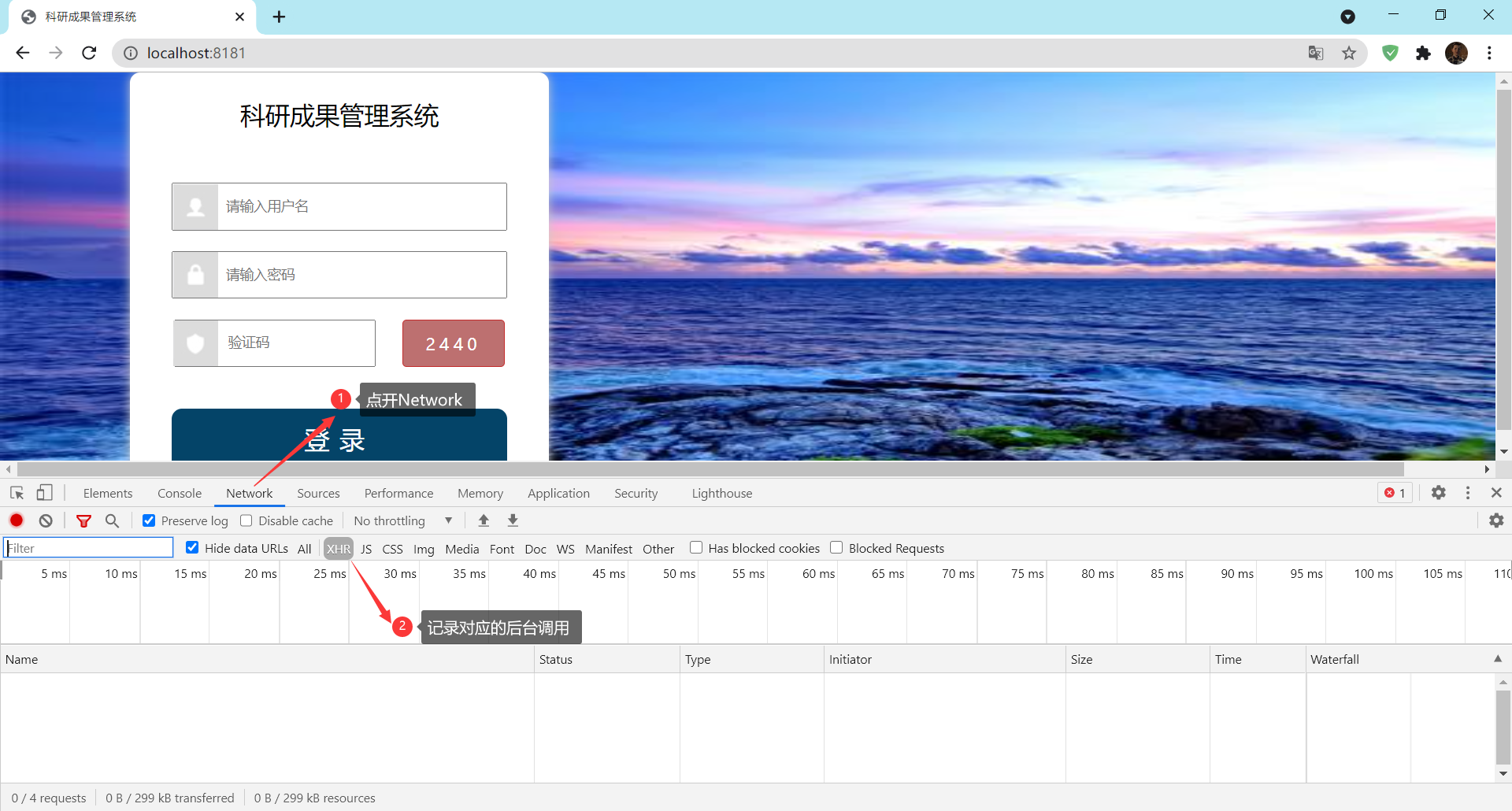The width and height of the screenshot is (1512, 811).
Task: Open the Memory tab
Action: click(x=480, y=493)
